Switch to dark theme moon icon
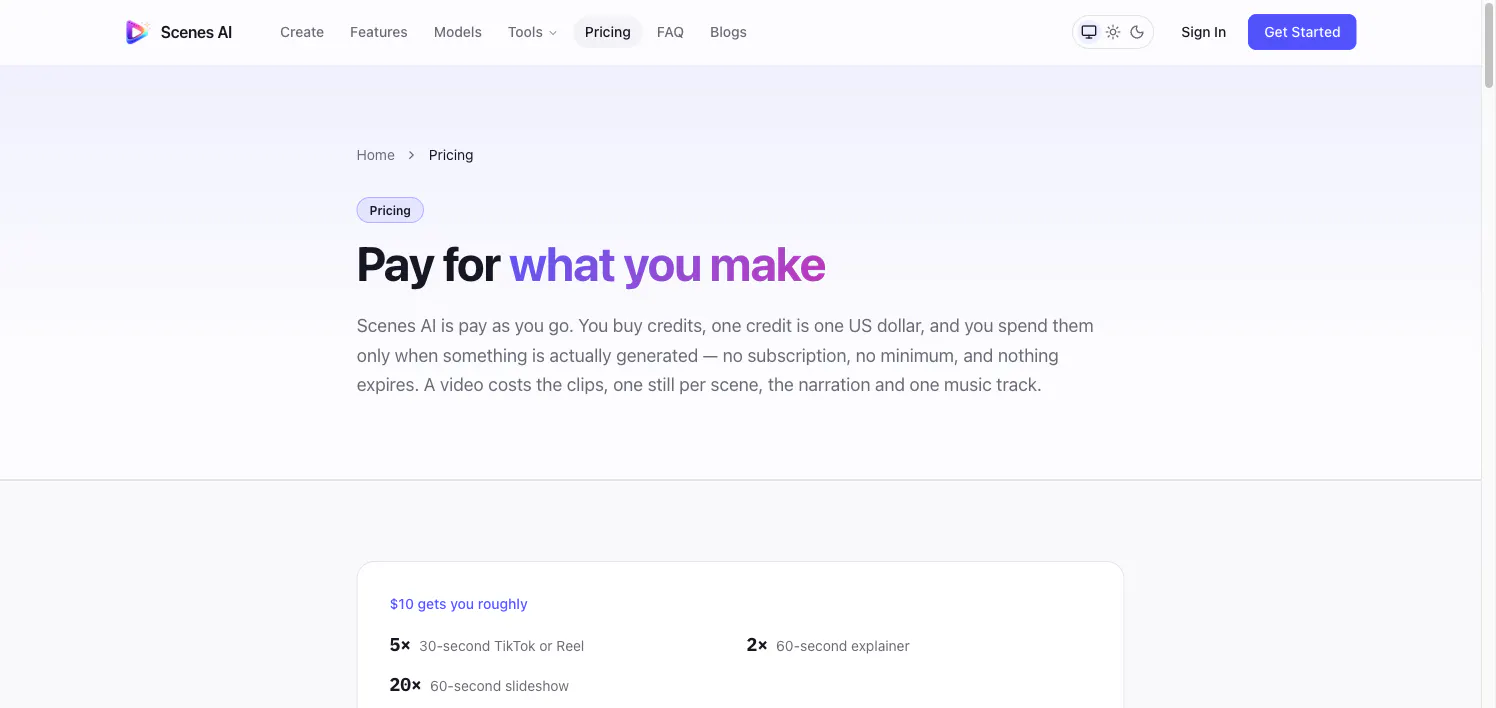The height and width of the screenshot is (708, 1496). point(1137,32)
